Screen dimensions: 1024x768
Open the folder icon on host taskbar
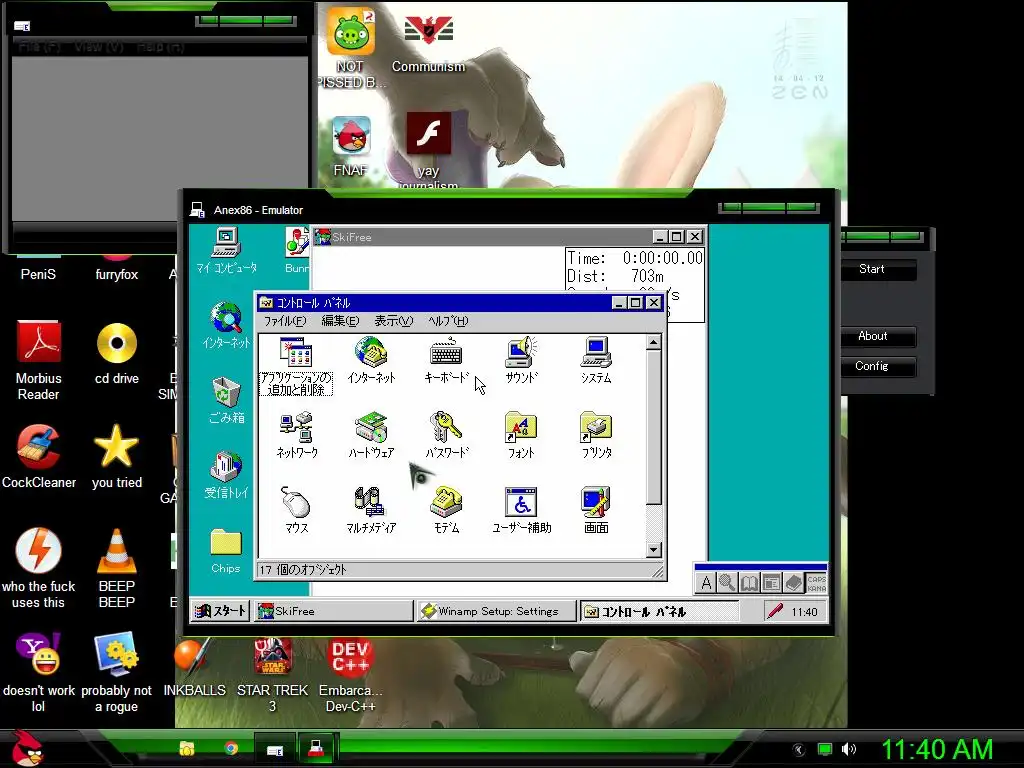pyautogui.click(x=187, y=748)
